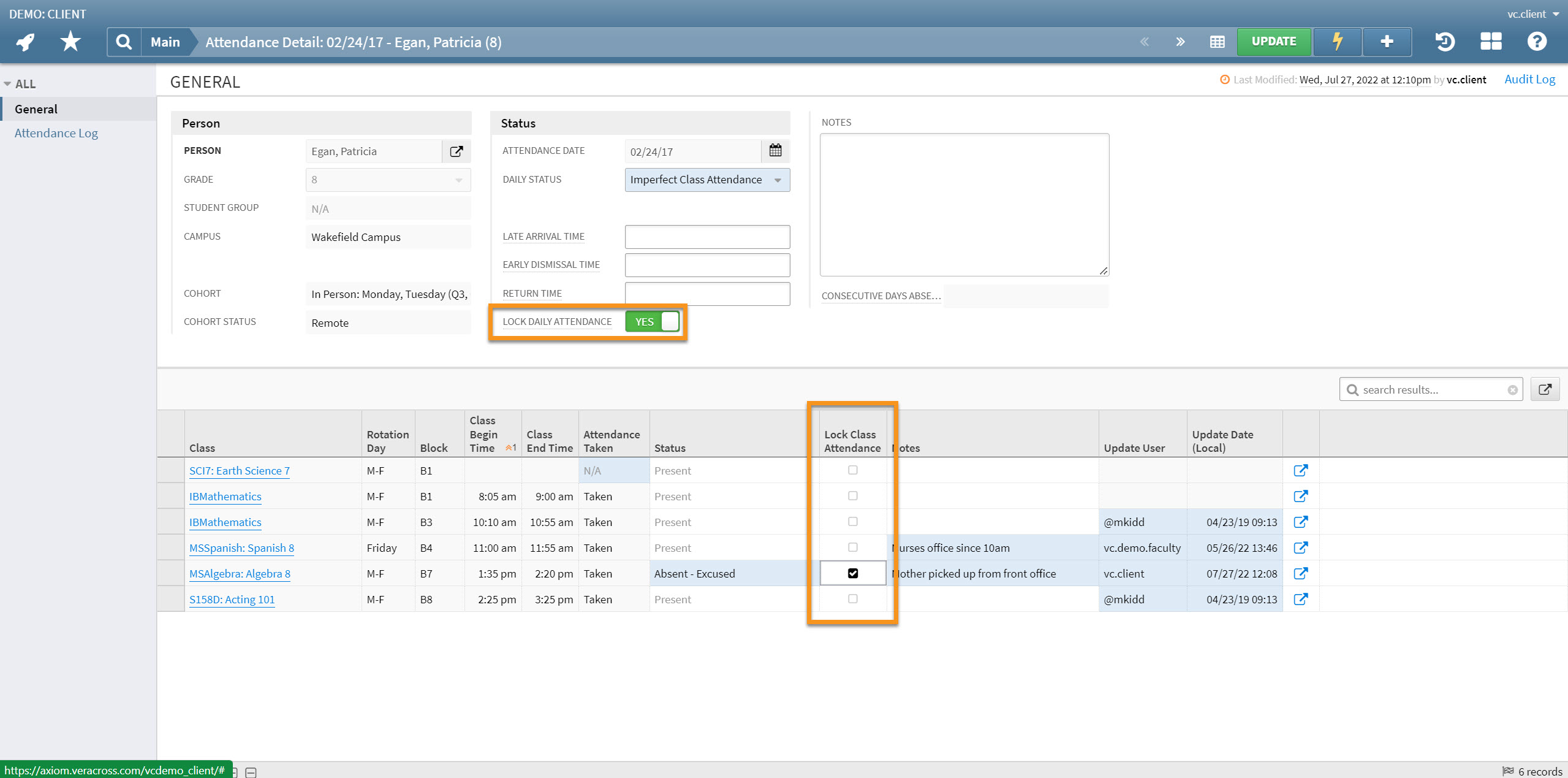Click the lightning bolt action icon
This screenshot has width=1568, height=778.
point(1338,42)
